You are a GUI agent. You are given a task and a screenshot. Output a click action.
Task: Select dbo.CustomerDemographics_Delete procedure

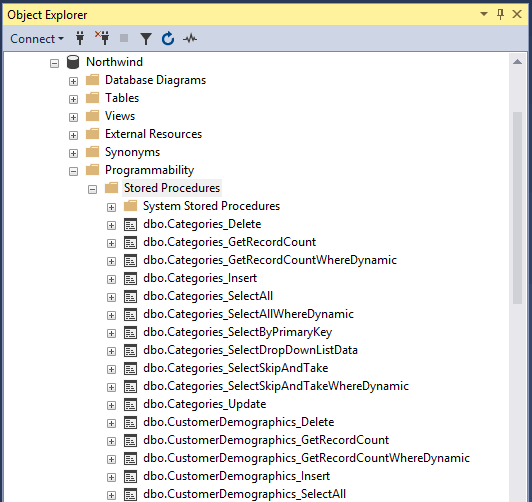click(x=239, y=422)
